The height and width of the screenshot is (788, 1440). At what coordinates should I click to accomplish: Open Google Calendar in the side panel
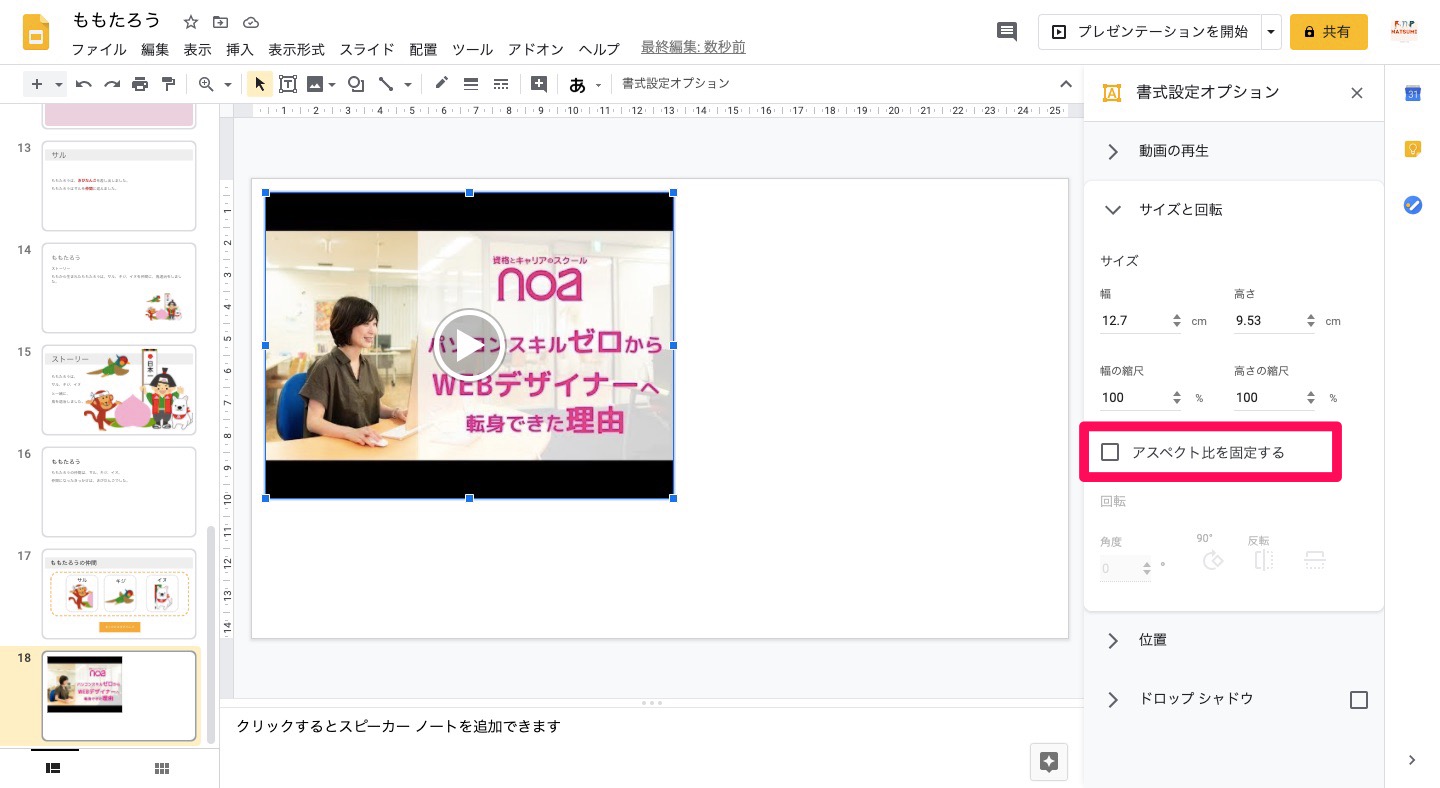click(x=1412, y=93)
